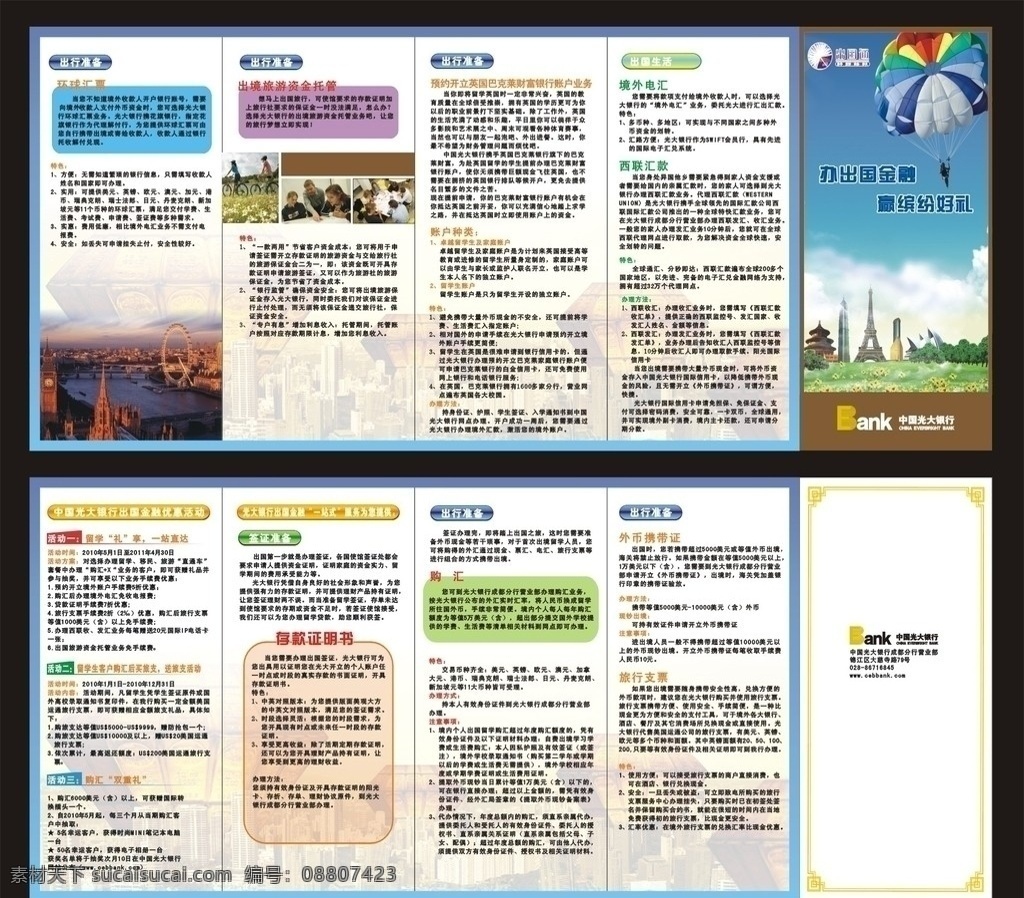Viewport: 1024px width, 898px height.
Task: Click the phone number 028-86716845
Action: (872, 668)
